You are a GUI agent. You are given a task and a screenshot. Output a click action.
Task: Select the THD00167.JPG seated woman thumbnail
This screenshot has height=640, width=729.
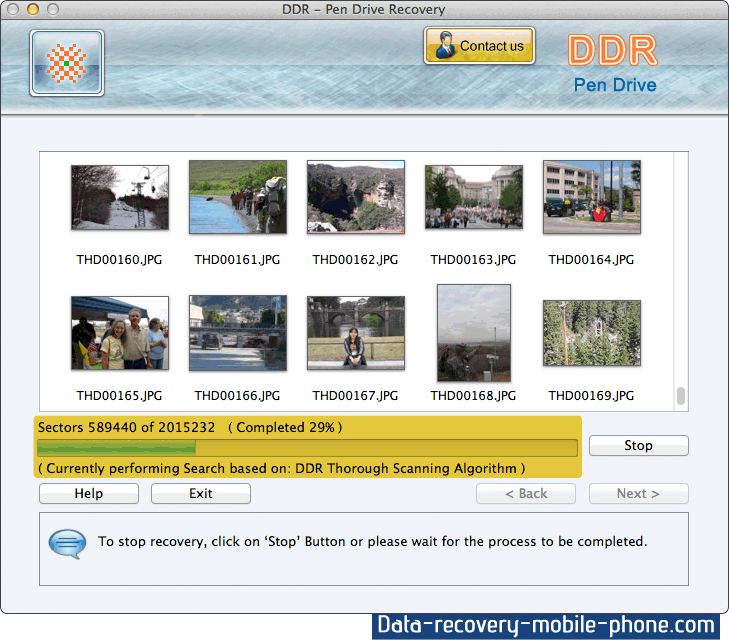(356, 333)
